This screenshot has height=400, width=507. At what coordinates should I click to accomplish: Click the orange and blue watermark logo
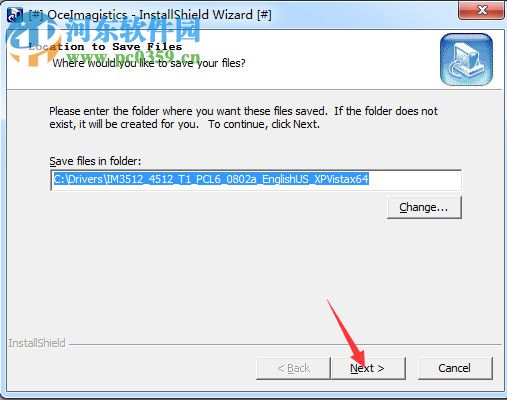pos(32,43)
